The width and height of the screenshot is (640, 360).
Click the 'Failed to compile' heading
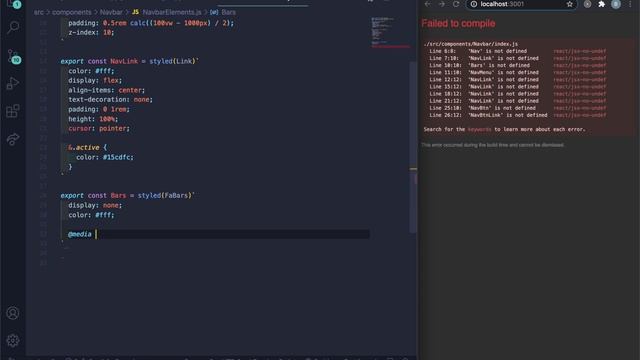tap(458, 23)
